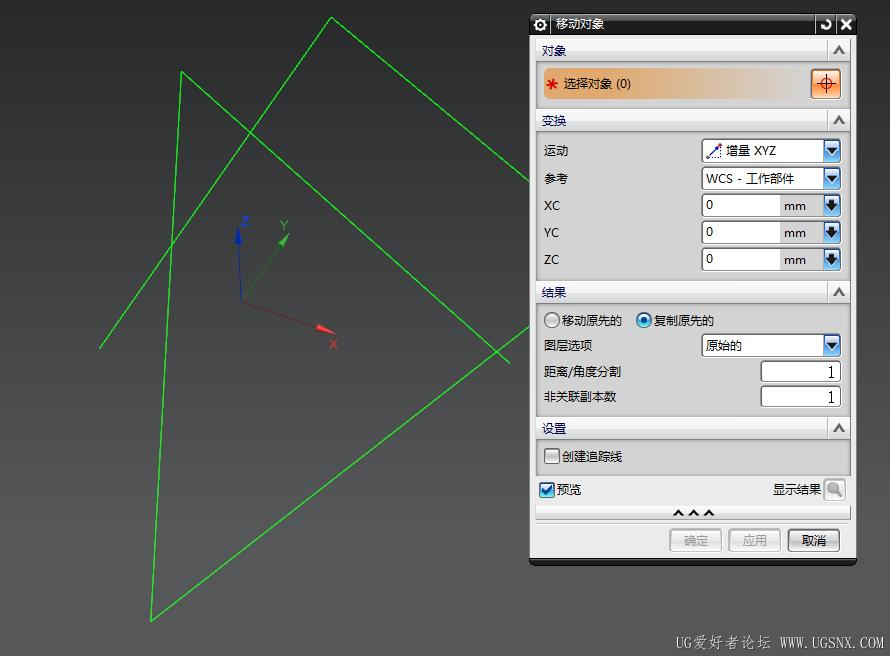Click the YC field arrow options icon
This screenshot has width=890, height=656.
831,233
